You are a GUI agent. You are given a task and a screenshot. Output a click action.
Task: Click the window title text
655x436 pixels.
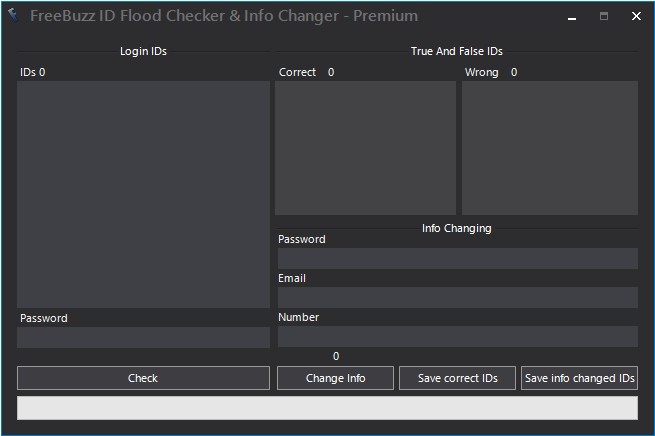[x=224, y=16]
